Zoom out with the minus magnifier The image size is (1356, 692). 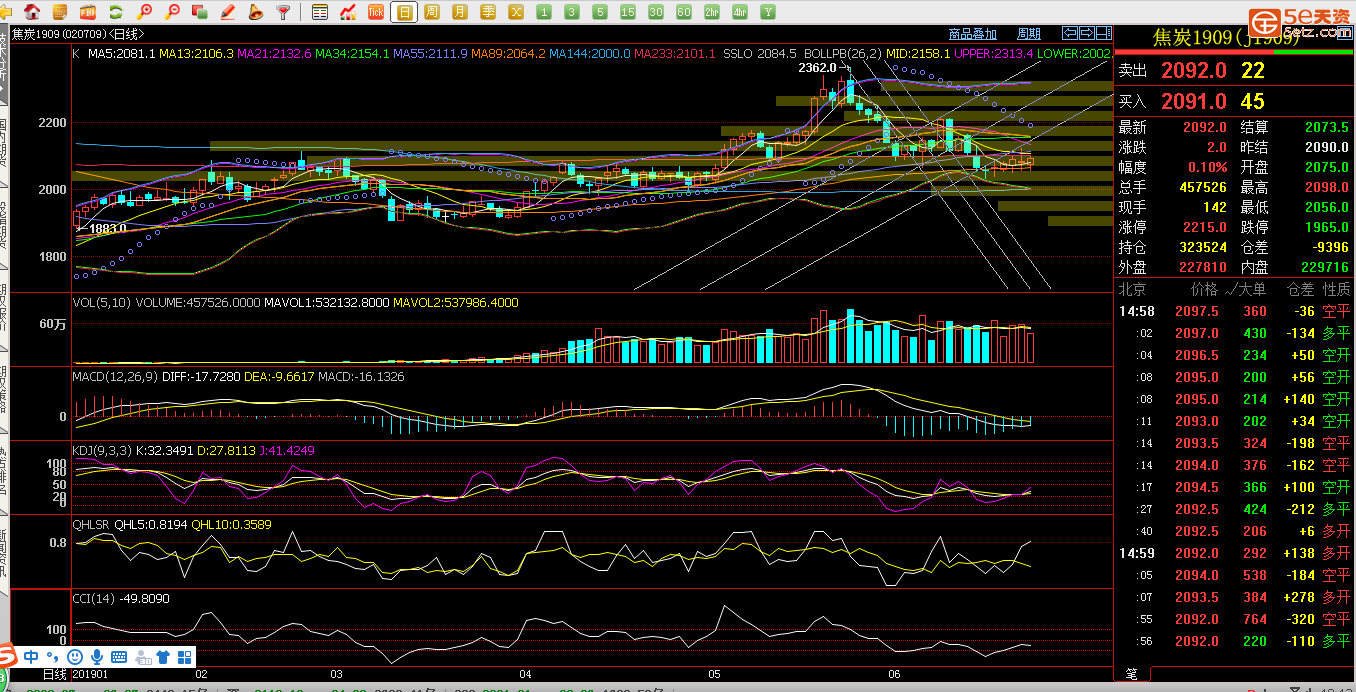[173, 12]
